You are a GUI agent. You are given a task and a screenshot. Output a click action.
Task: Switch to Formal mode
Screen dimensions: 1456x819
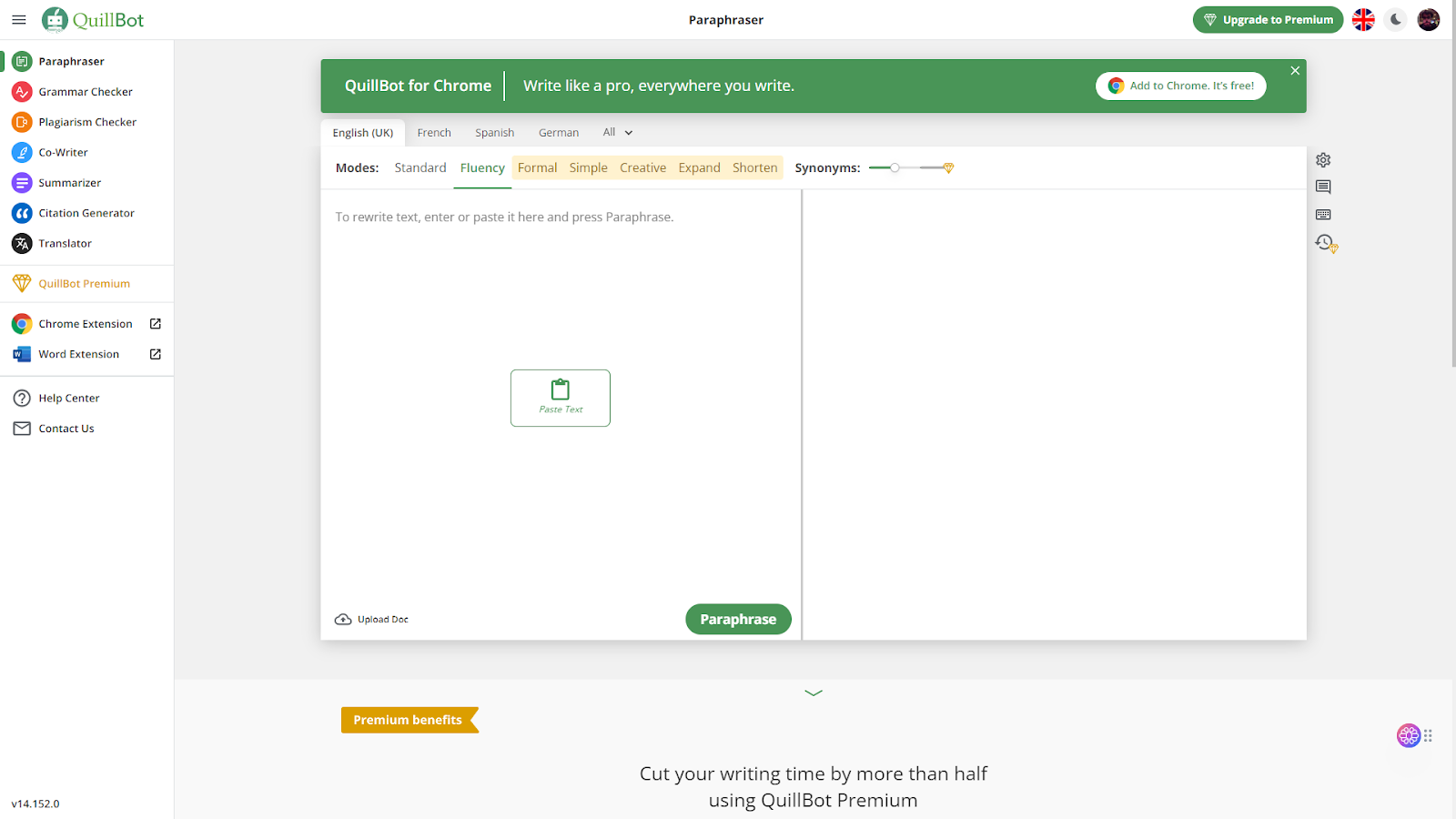pyautogui.click(x=538, y=167)
